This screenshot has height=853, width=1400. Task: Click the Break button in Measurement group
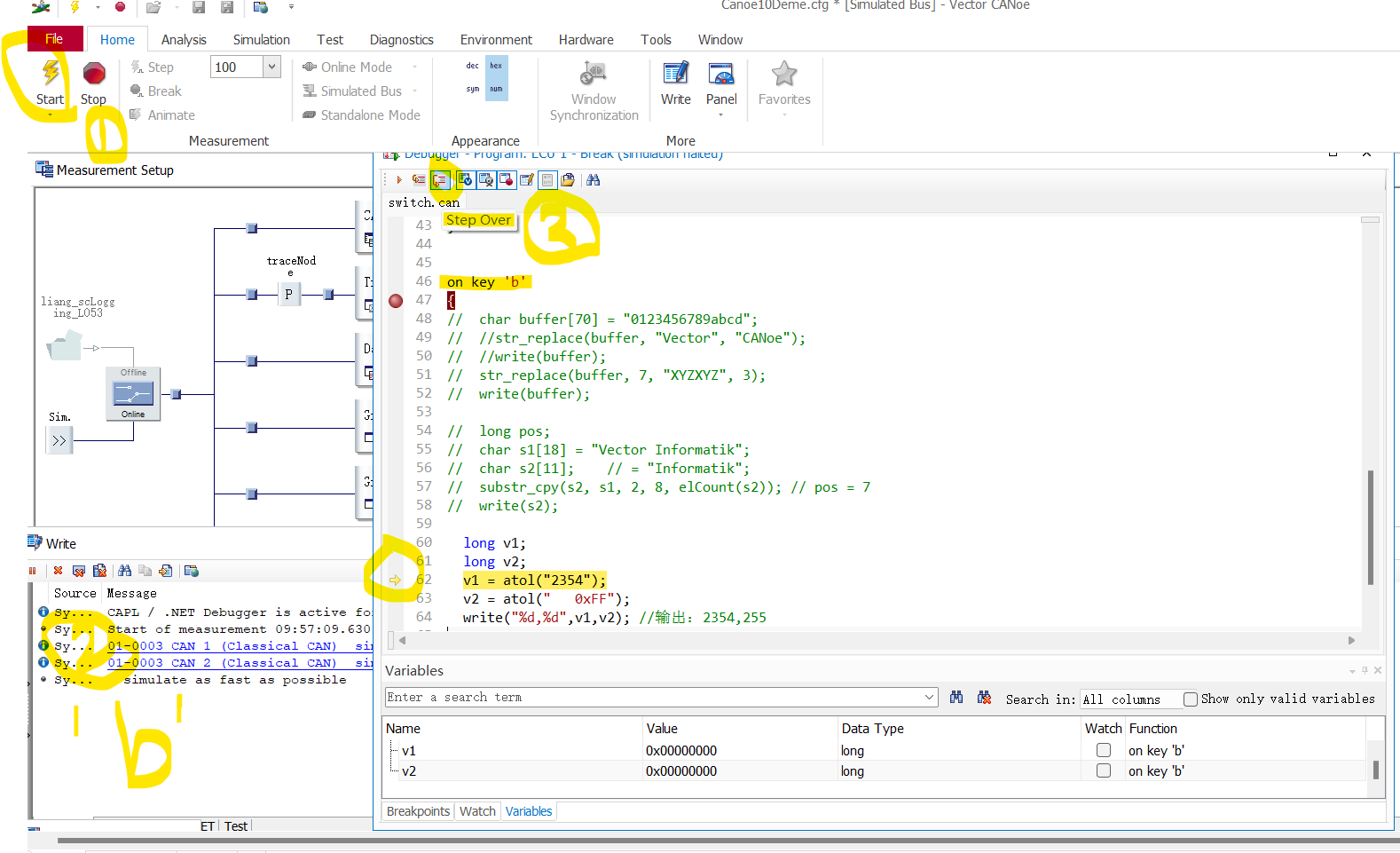pos(156,91)
